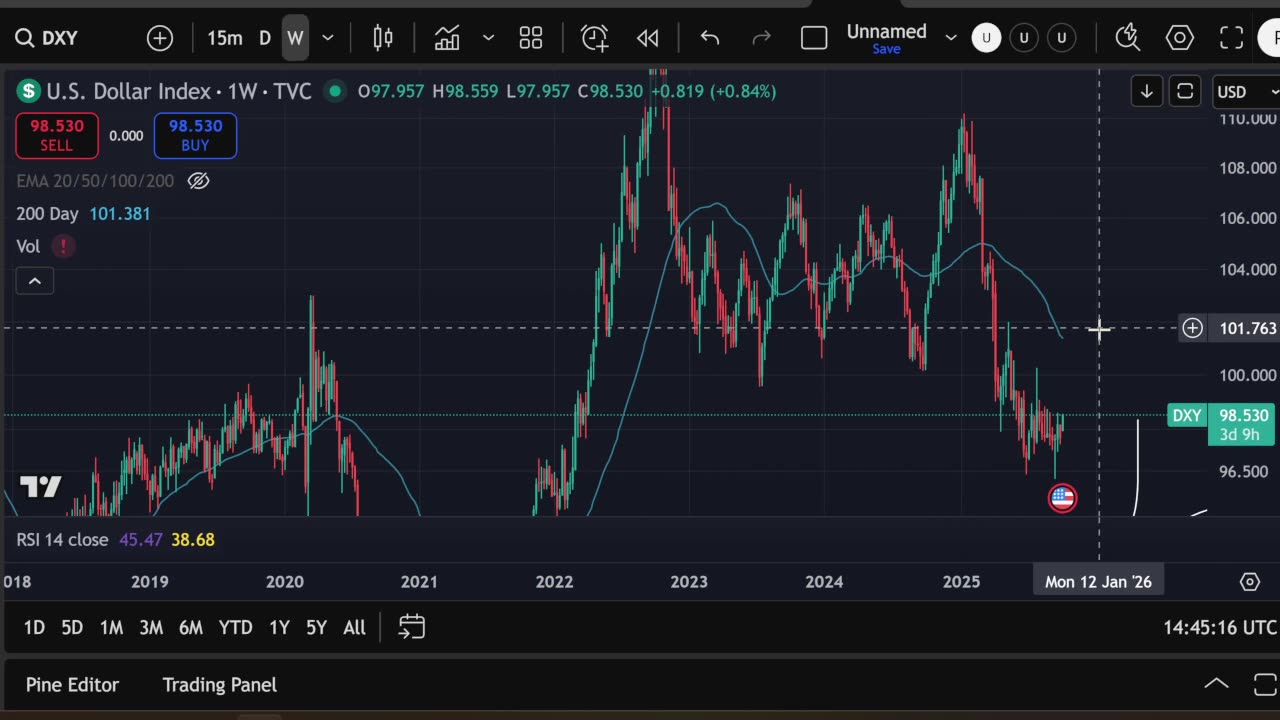Undo the last chart action
Viewport: 1280px width, 720px height.
[710, 38]
